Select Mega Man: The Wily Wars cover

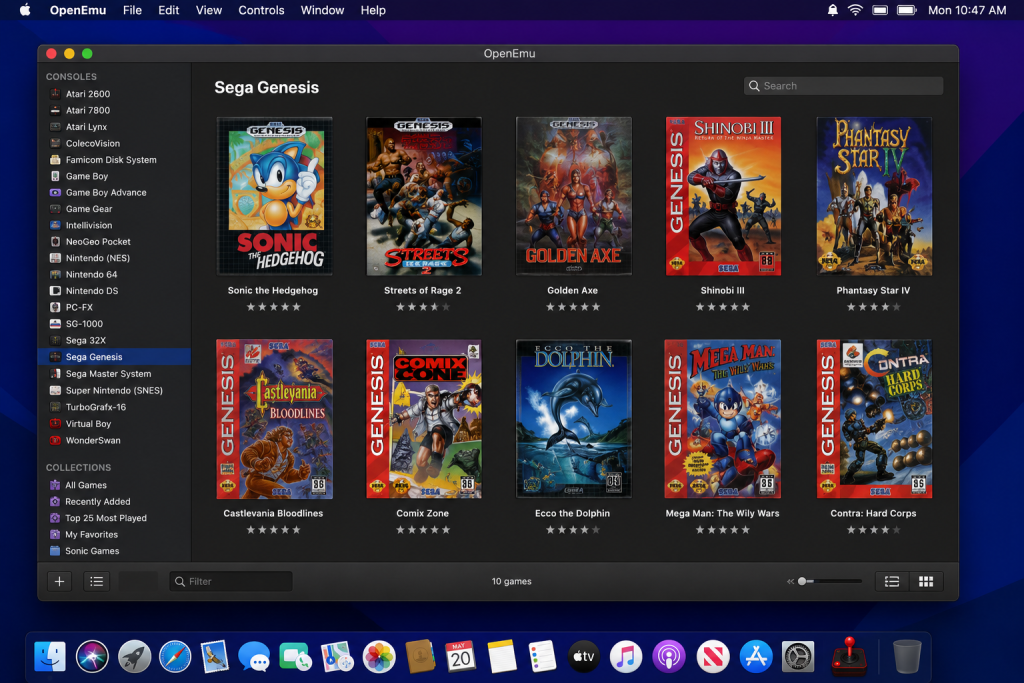click(x=722, y=419)
